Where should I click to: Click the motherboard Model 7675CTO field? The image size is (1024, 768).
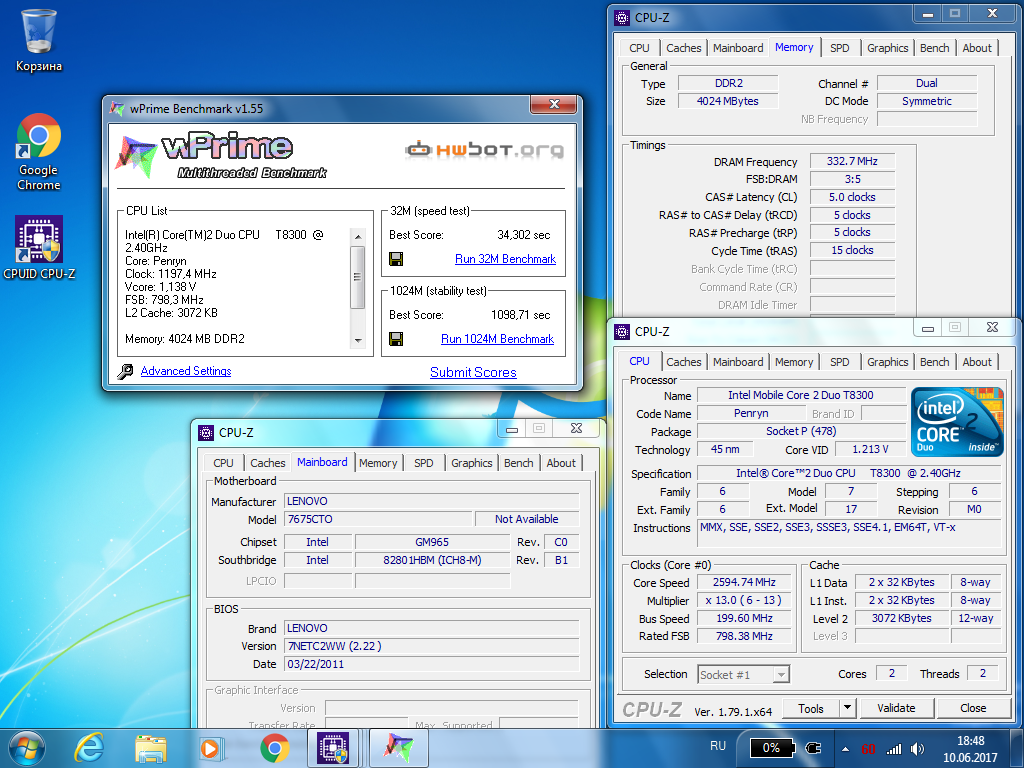[378, 519]
